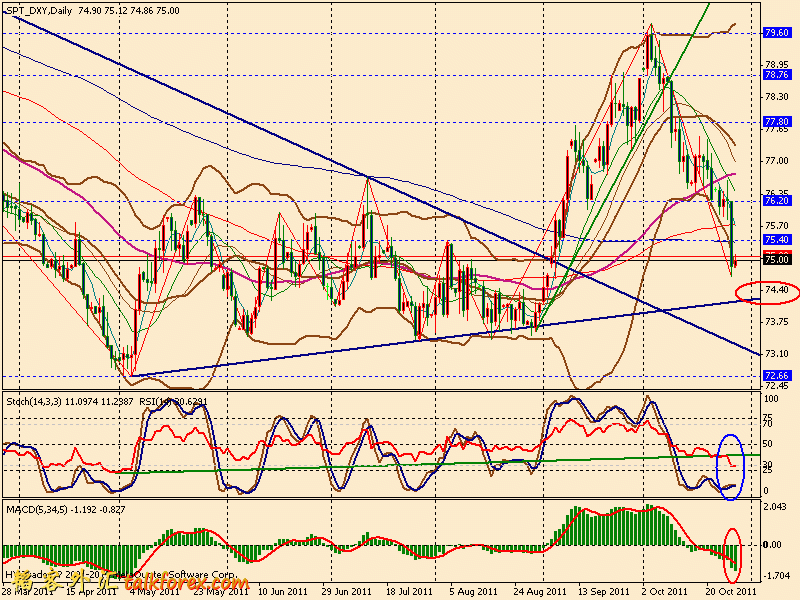This screenshot has height=600, width=800.
Task: Click the 78.30 price axis value
Action: point(777,97)
